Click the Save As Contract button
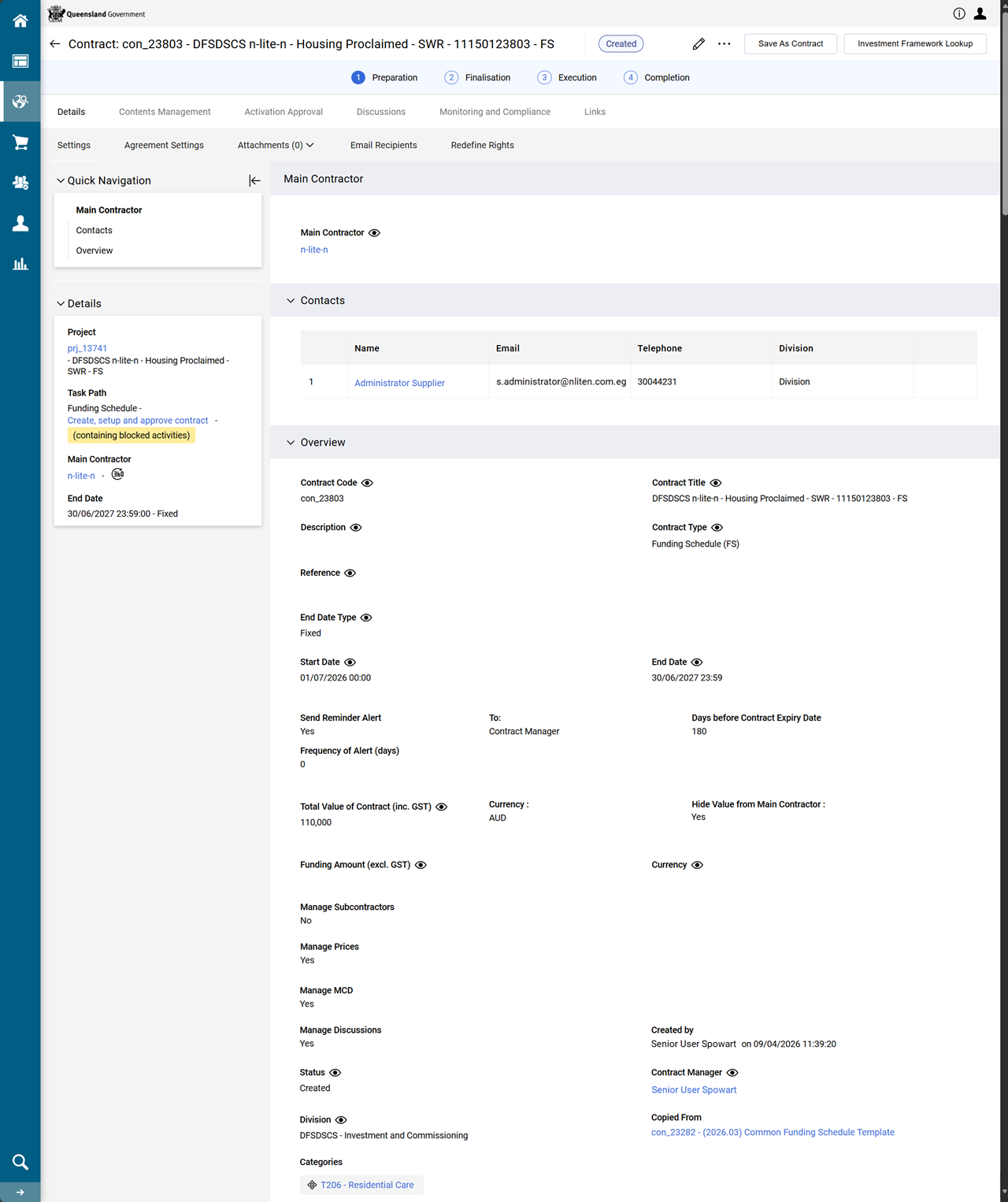 pos(790,44)
